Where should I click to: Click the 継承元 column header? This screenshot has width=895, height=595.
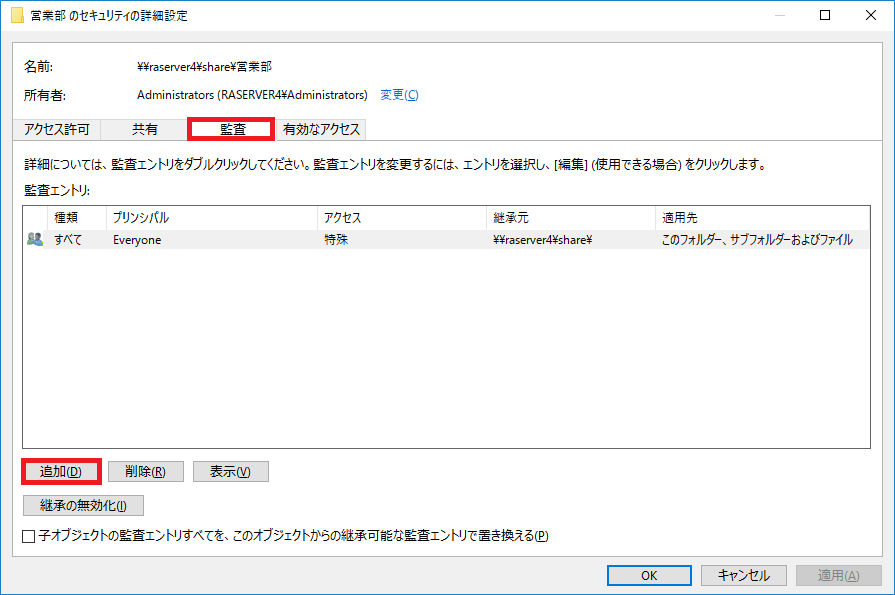(x=571, y=218)
